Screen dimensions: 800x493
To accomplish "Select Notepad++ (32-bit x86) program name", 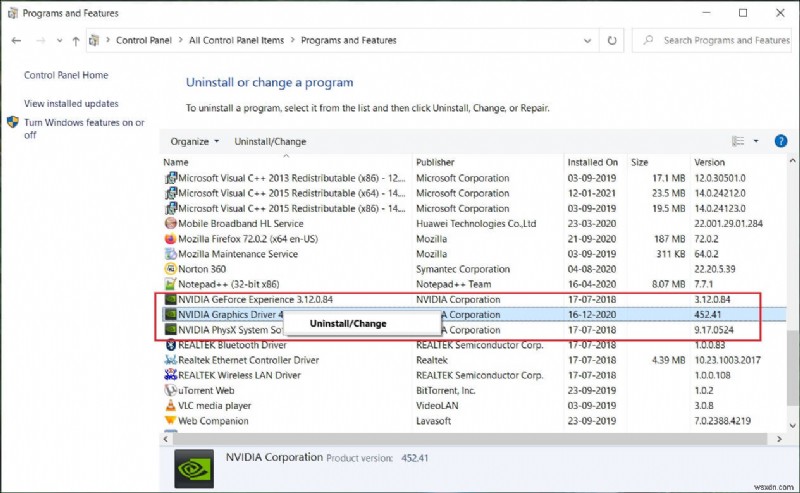I will click(x=229, y=284).
